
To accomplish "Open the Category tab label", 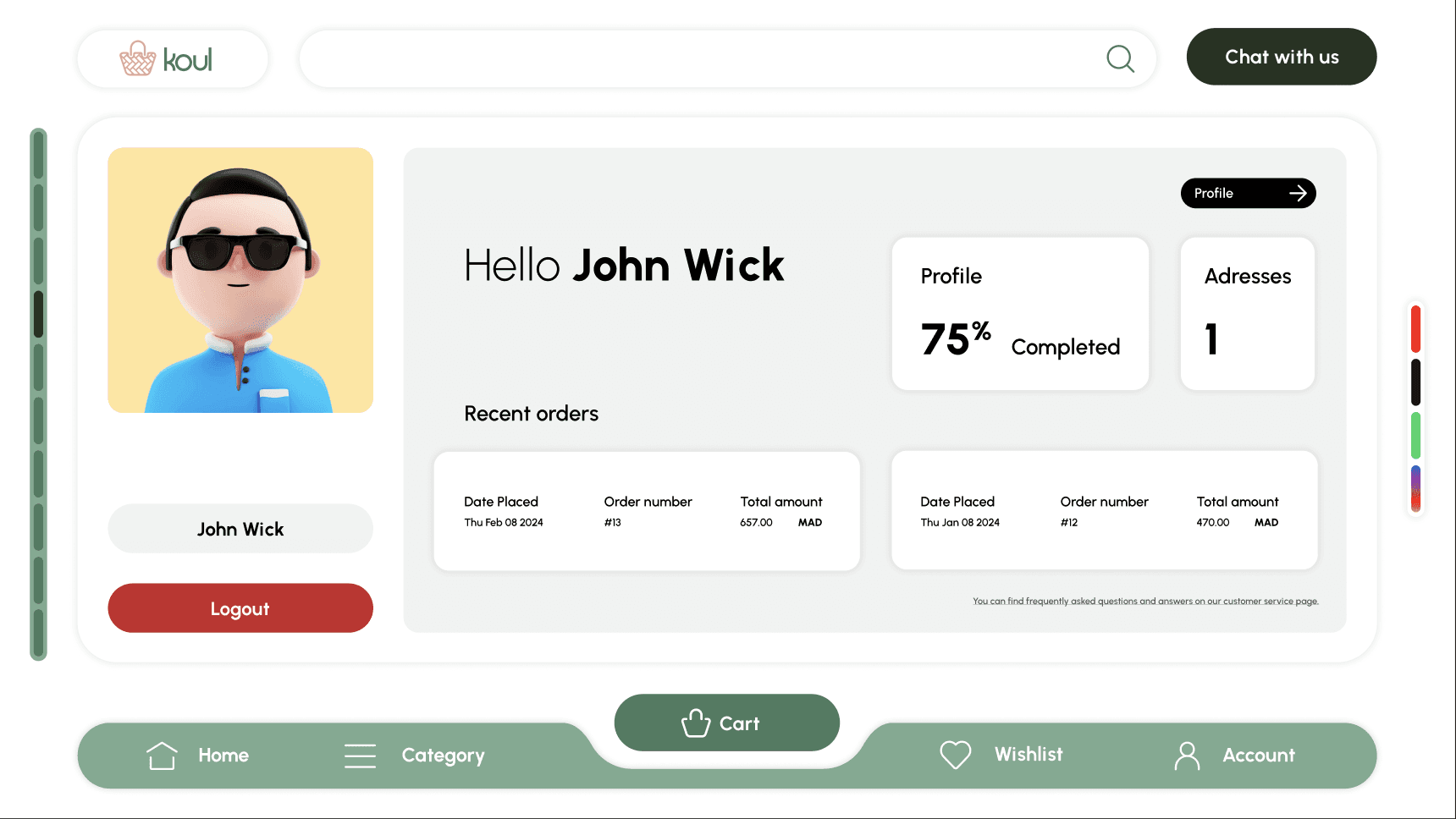I will (443, 756).
